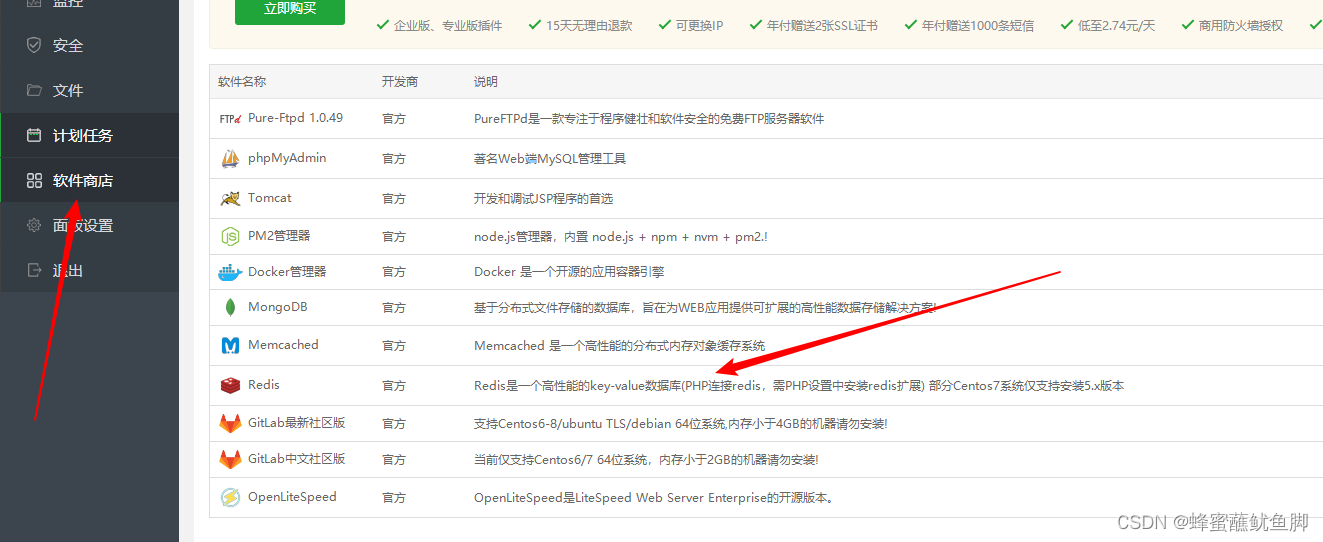Screen dimensions: 1323x542
Task: Open 安全 in the sidebar
Action: (68, 46)
